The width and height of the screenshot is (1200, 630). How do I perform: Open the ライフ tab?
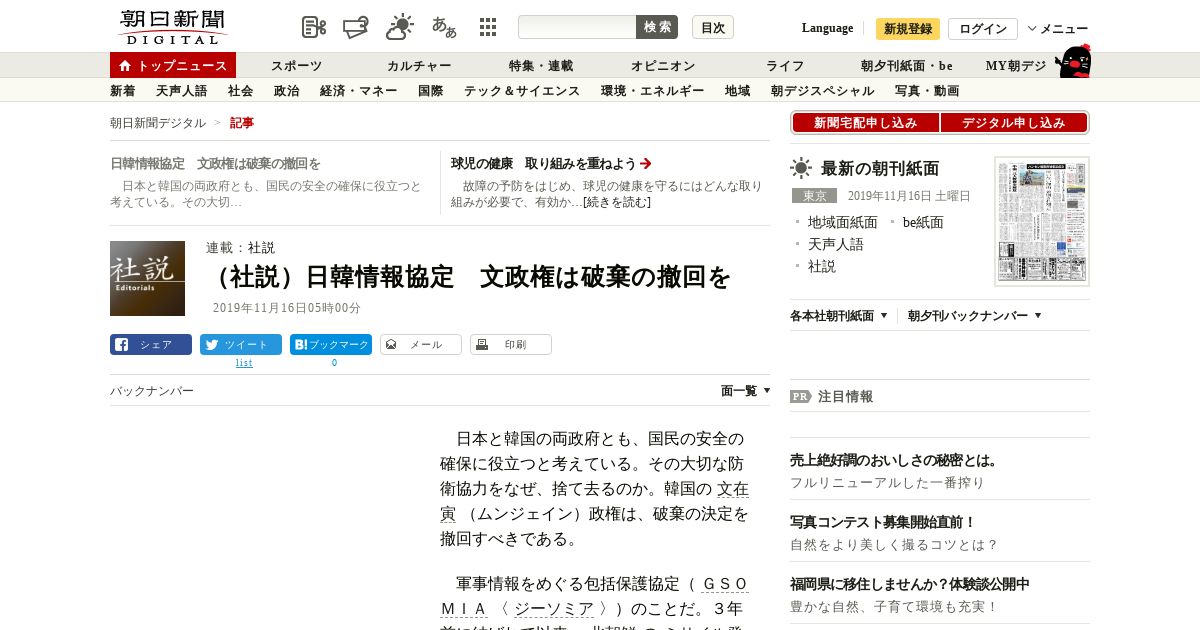coord(785,65)
